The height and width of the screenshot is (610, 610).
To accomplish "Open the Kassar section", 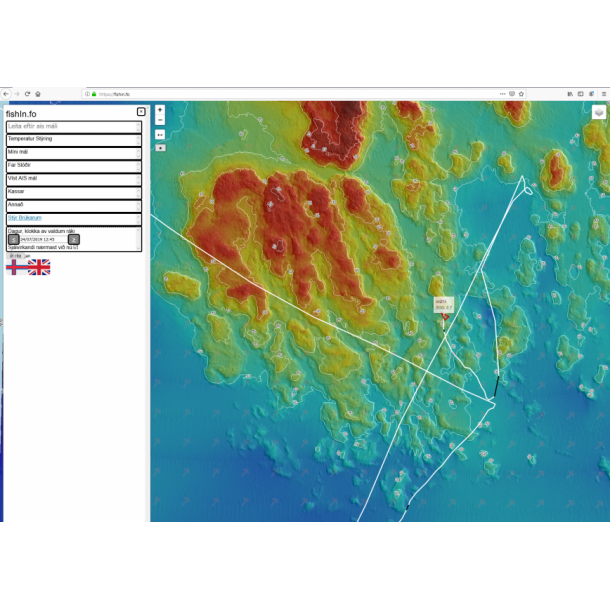I will pyautogui.click(x=74, y=191).
